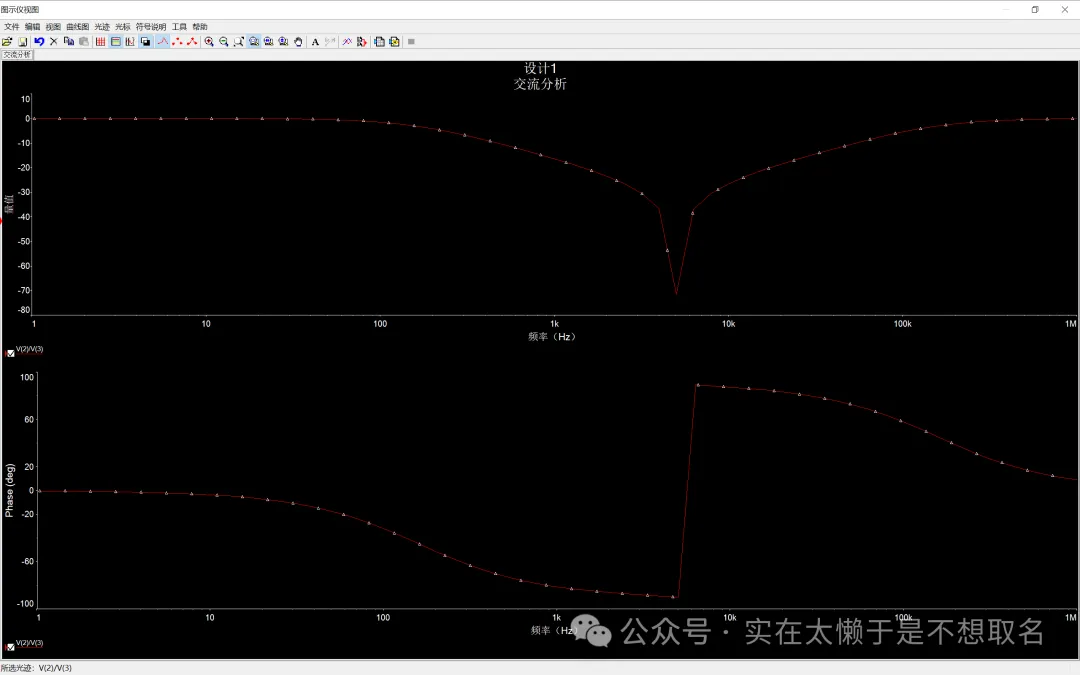The width and height of the screenshot is (1080, 675).
Task: Click the text annotation 'A' icon
Action: point(315,42)
